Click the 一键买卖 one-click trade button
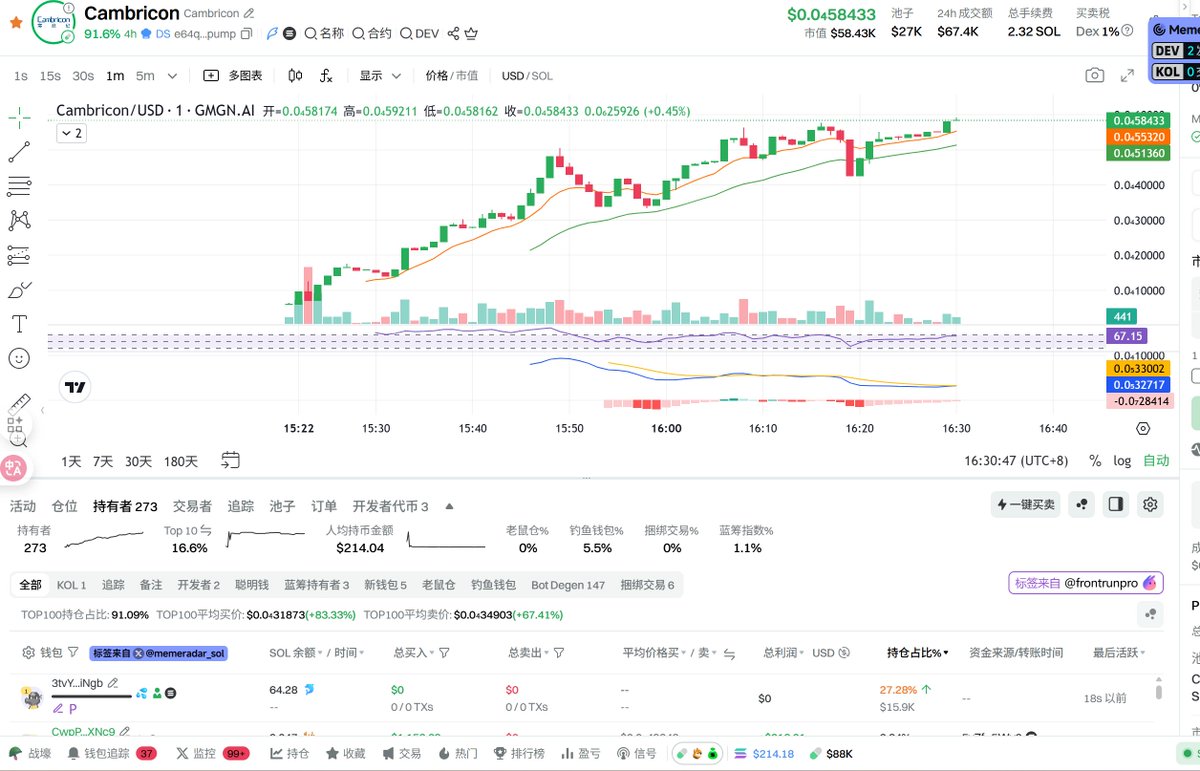1200x771 pixels. [x=1026, y=505]
